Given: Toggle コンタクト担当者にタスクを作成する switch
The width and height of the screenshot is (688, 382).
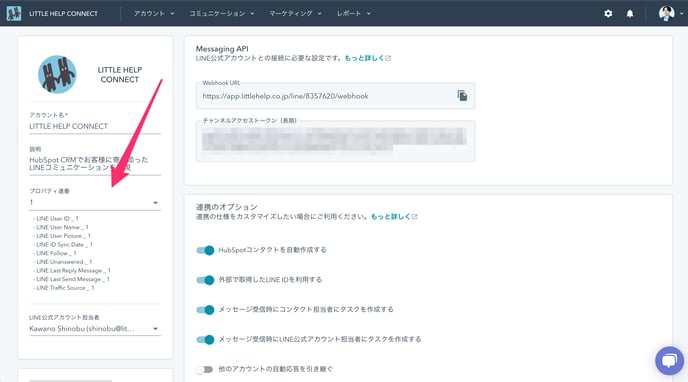Looking at the screenshot, I should pos(205,310).
